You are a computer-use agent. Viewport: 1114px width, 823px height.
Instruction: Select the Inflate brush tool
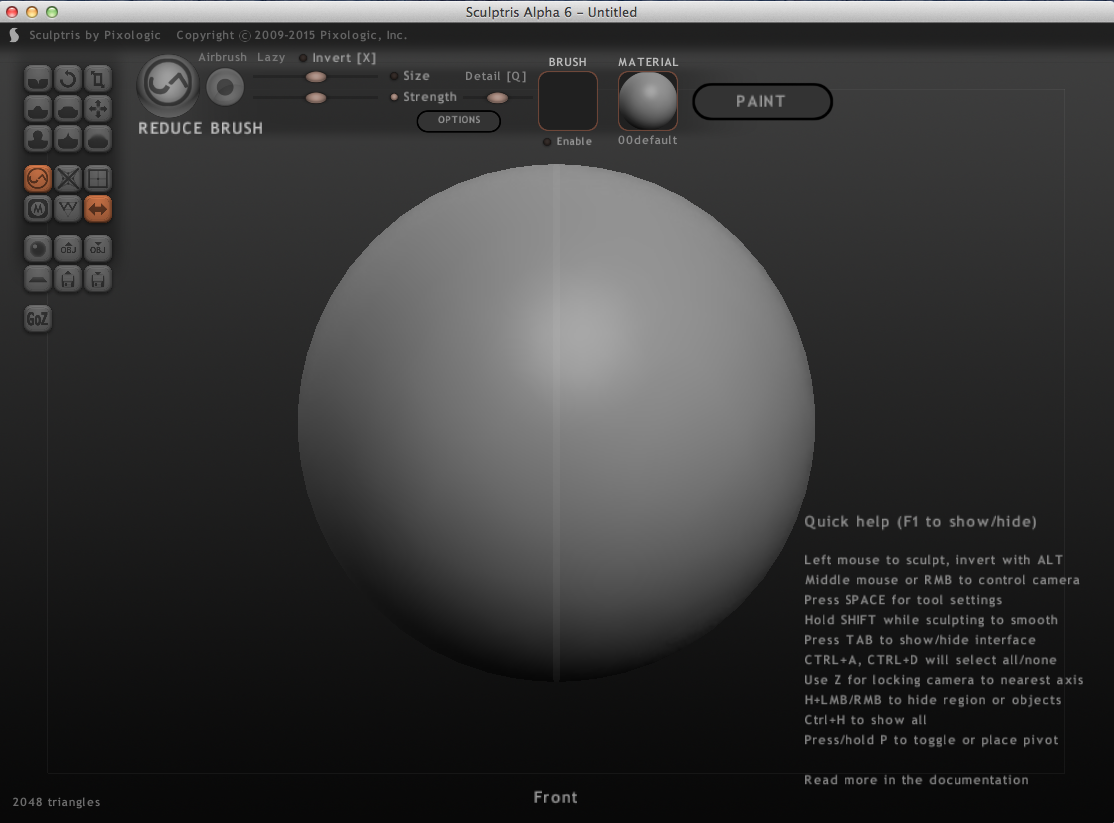pos(38,139)
